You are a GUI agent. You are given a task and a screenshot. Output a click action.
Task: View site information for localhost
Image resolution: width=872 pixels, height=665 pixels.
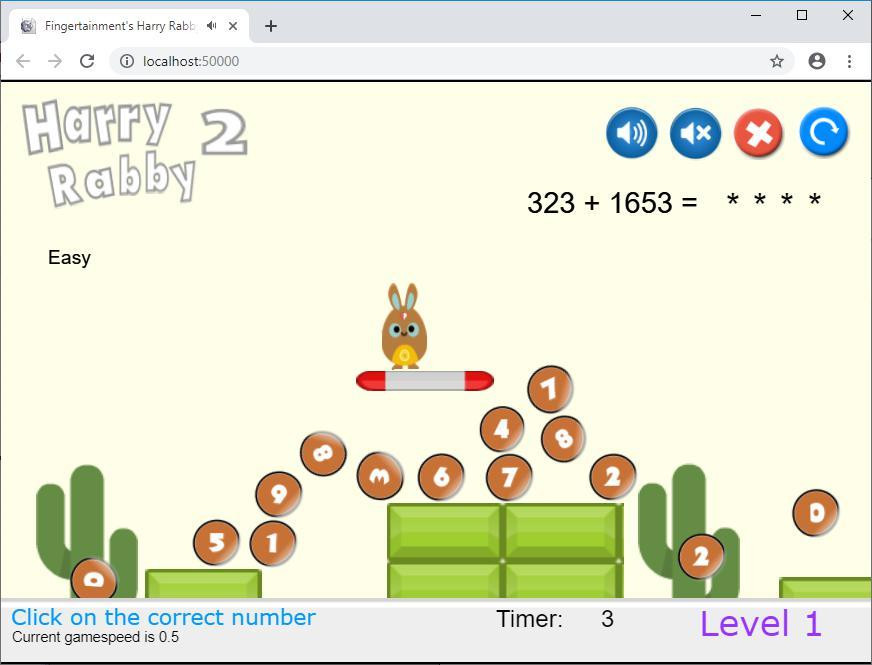(127, 61)
